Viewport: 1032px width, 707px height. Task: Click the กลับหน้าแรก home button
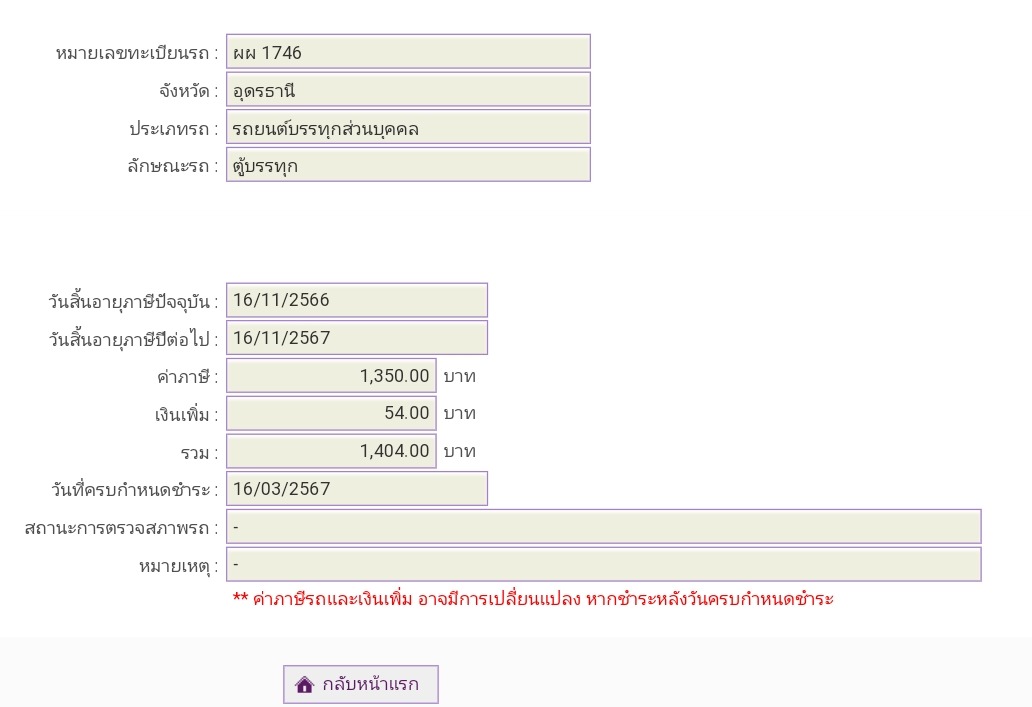coord(361,684)
